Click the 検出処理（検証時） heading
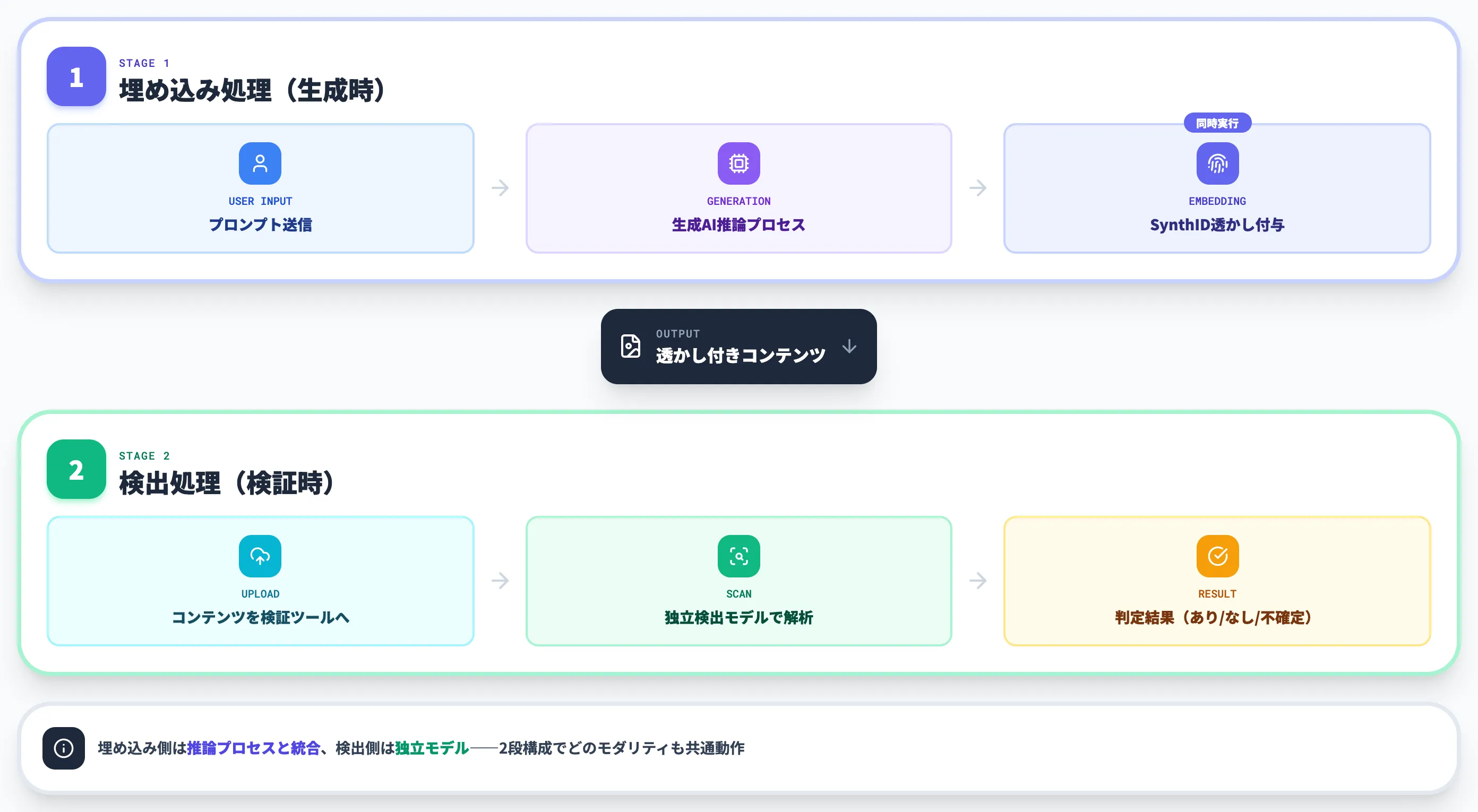The image size is (1478, 812). pos(228,483)
